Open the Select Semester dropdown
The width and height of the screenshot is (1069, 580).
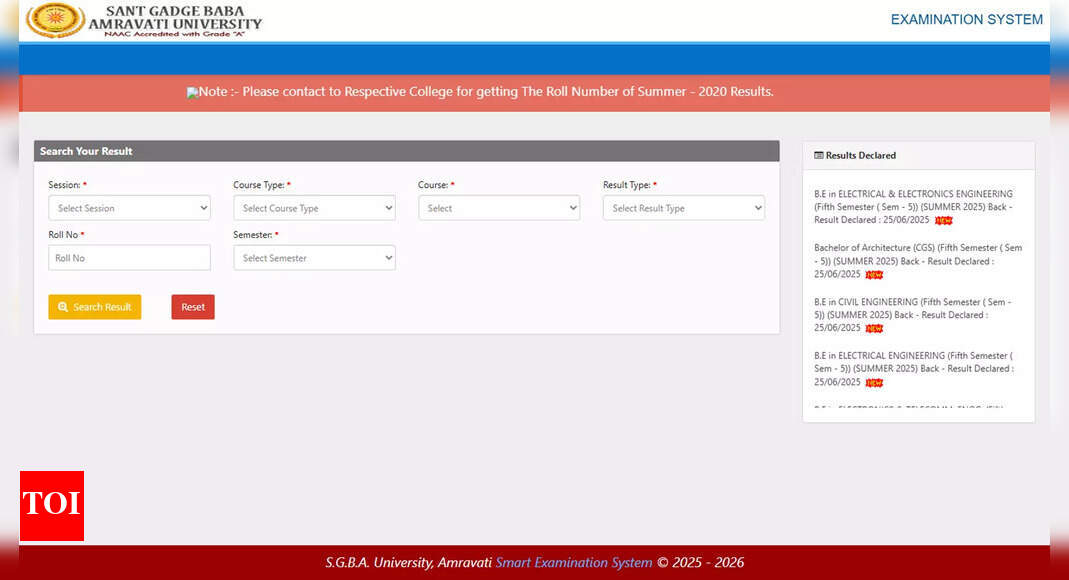314,258
